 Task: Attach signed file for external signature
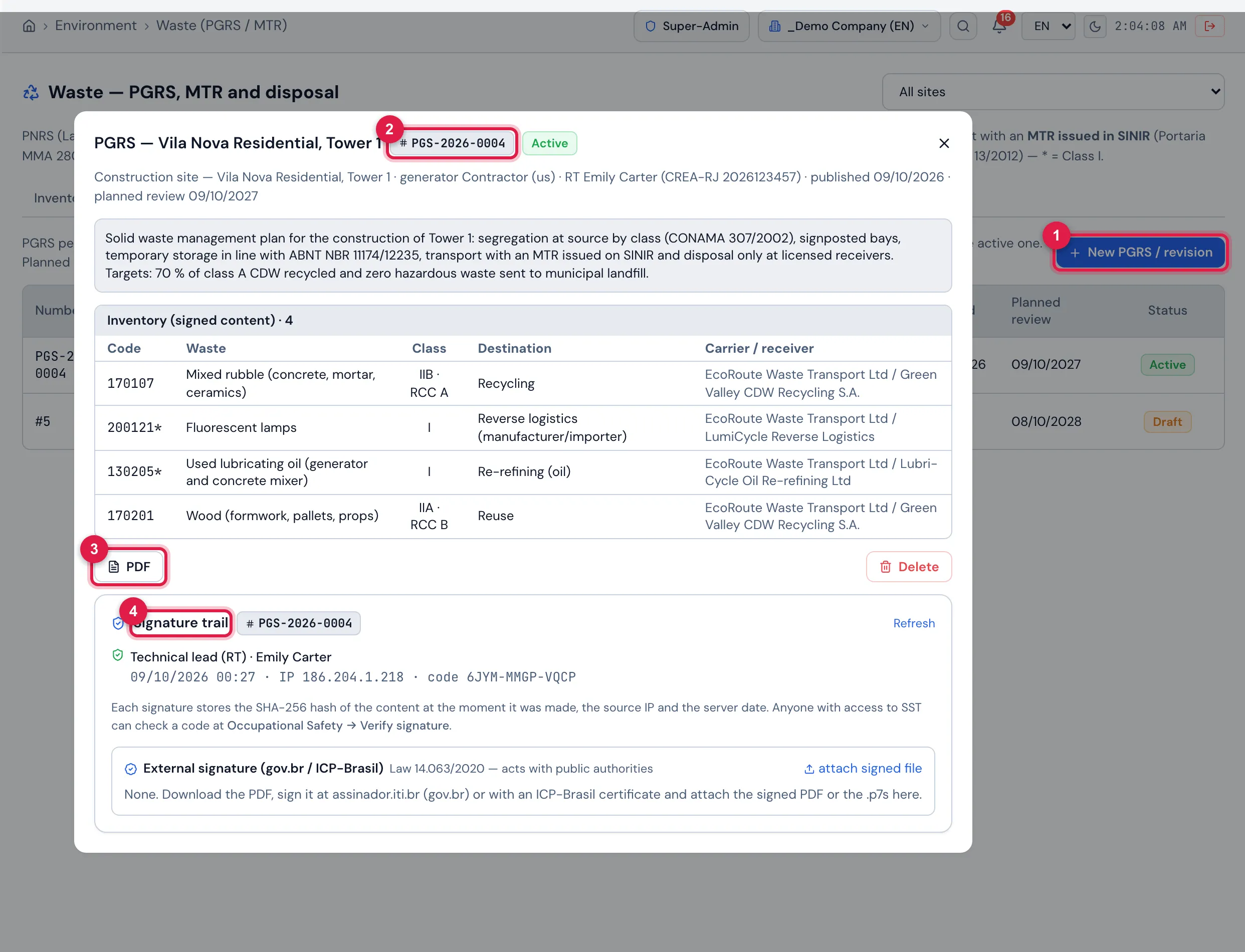863,769
